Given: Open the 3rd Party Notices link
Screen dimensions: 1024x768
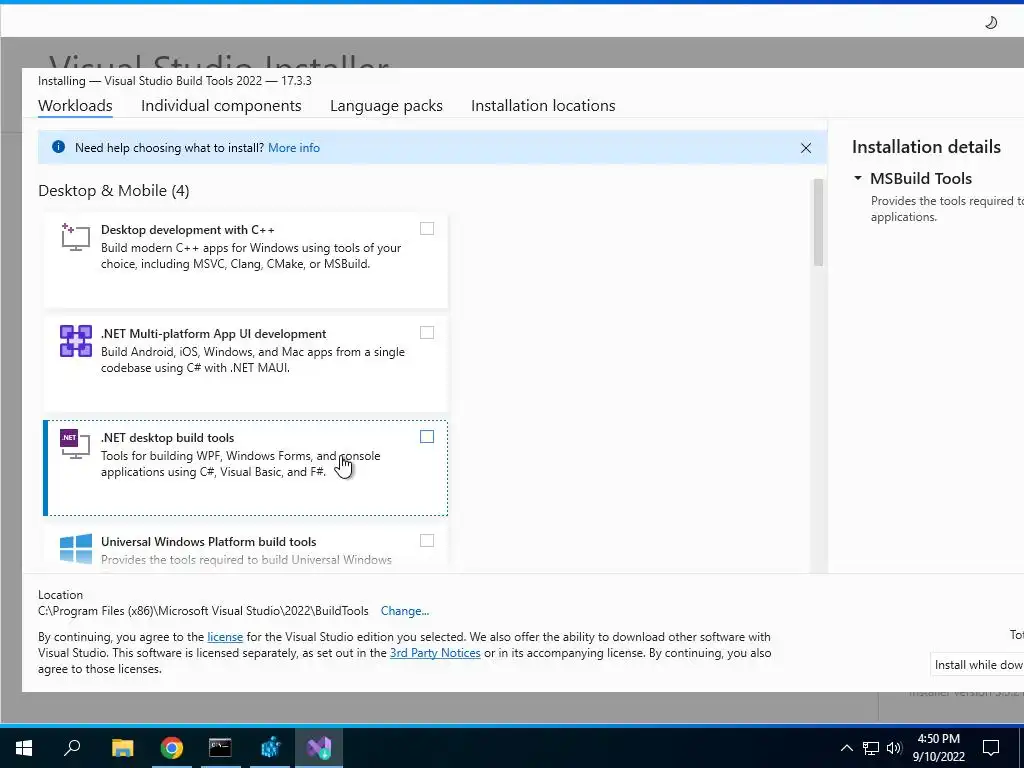Looking at the screenshot, I should pyautogui.click(x=435, y=653).
